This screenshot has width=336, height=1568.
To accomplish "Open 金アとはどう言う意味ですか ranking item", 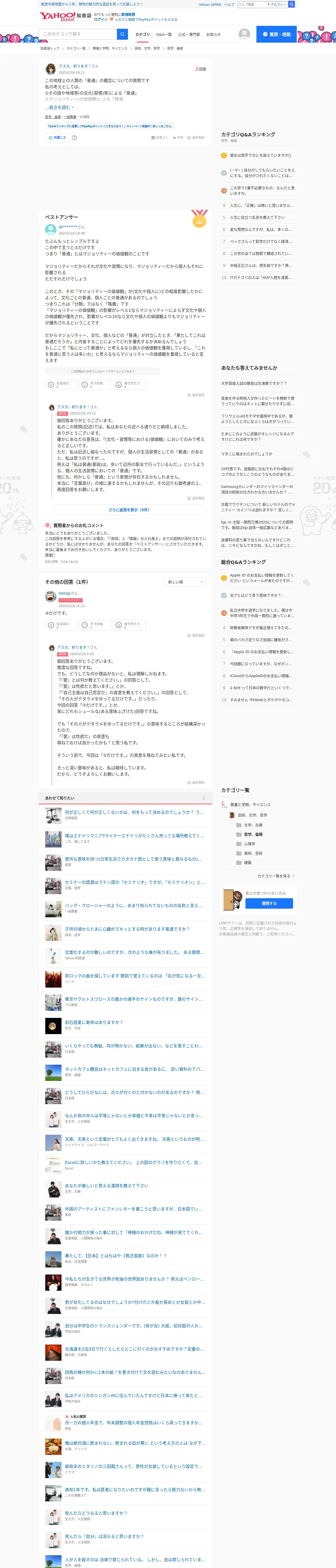I will point(256,595).
